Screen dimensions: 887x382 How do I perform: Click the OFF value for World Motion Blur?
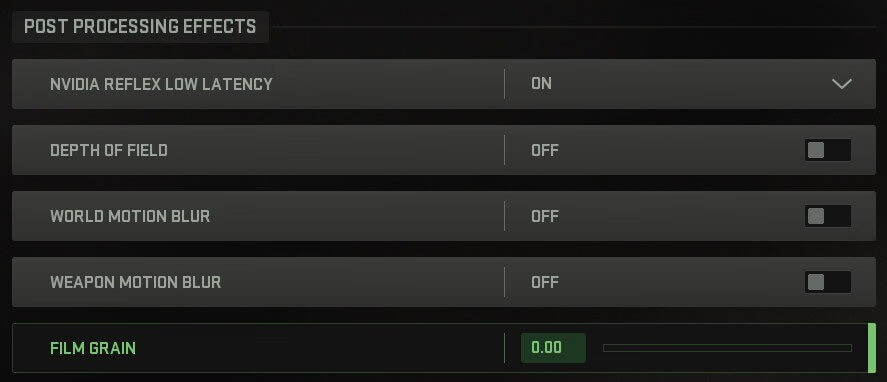[x=545, y=216]
